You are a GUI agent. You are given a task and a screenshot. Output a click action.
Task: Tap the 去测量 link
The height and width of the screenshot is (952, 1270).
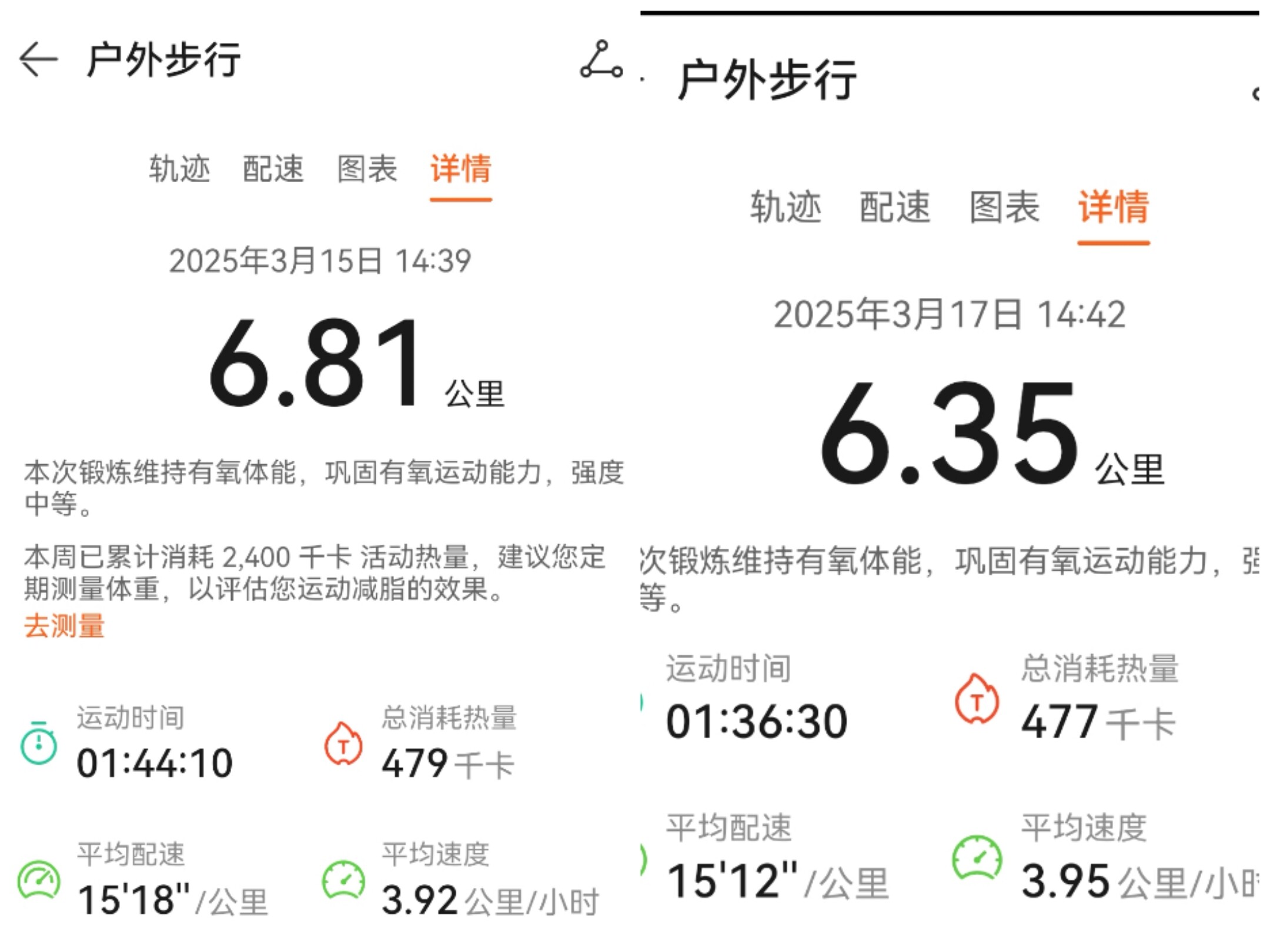click(65, 626)
